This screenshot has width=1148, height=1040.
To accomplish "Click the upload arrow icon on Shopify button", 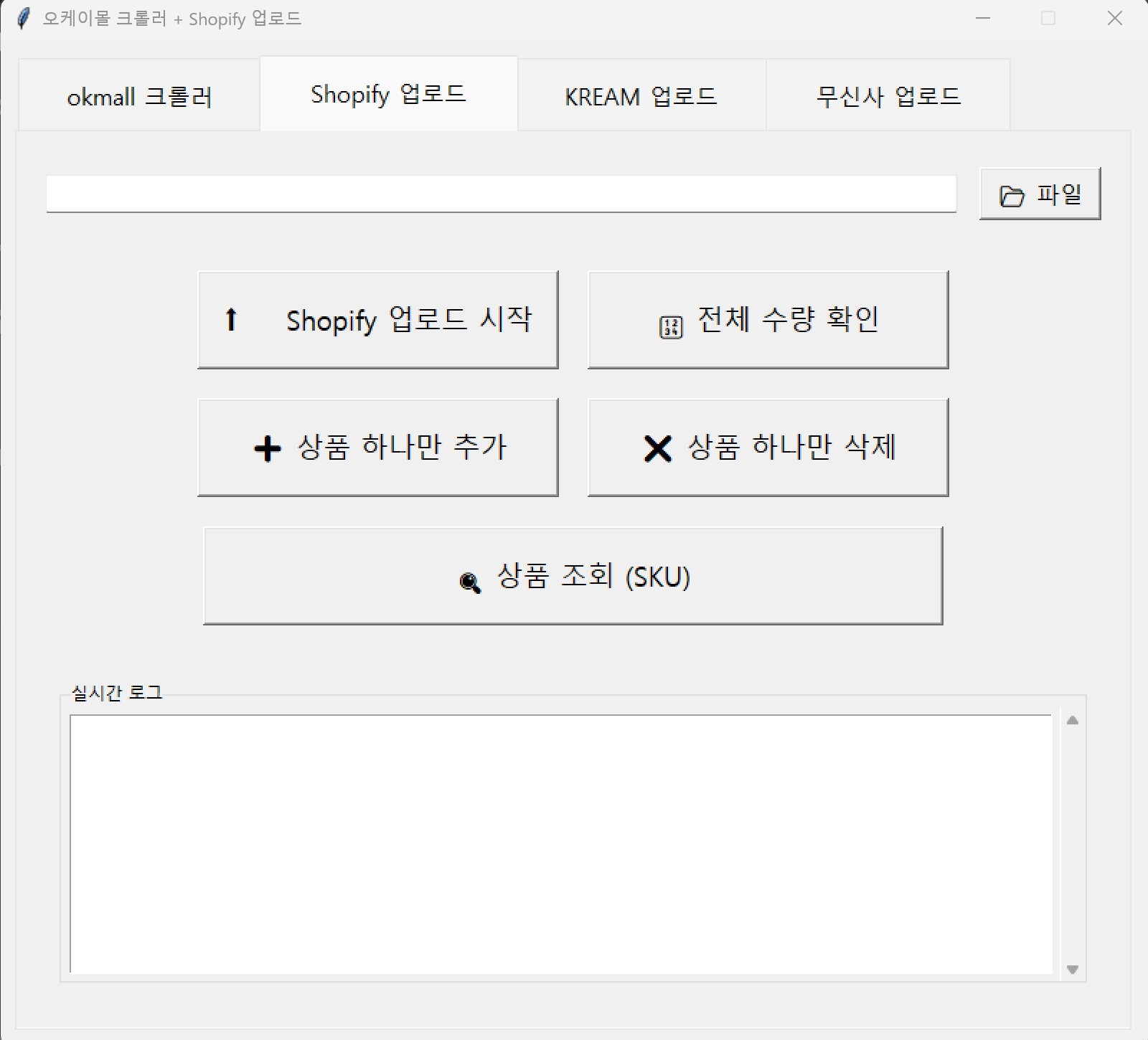I will click(231, 319).
